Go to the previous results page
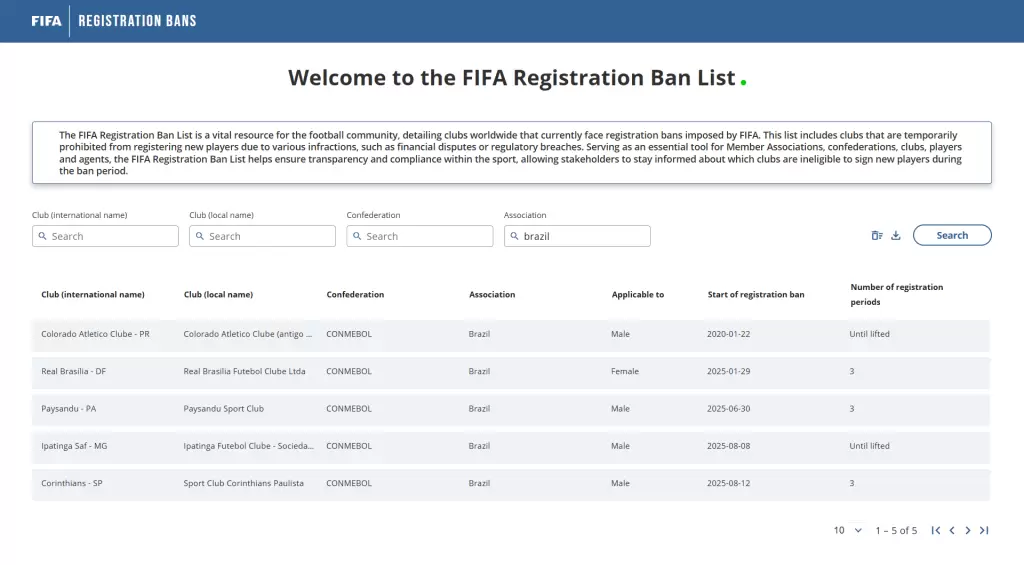 click(952, 531)
